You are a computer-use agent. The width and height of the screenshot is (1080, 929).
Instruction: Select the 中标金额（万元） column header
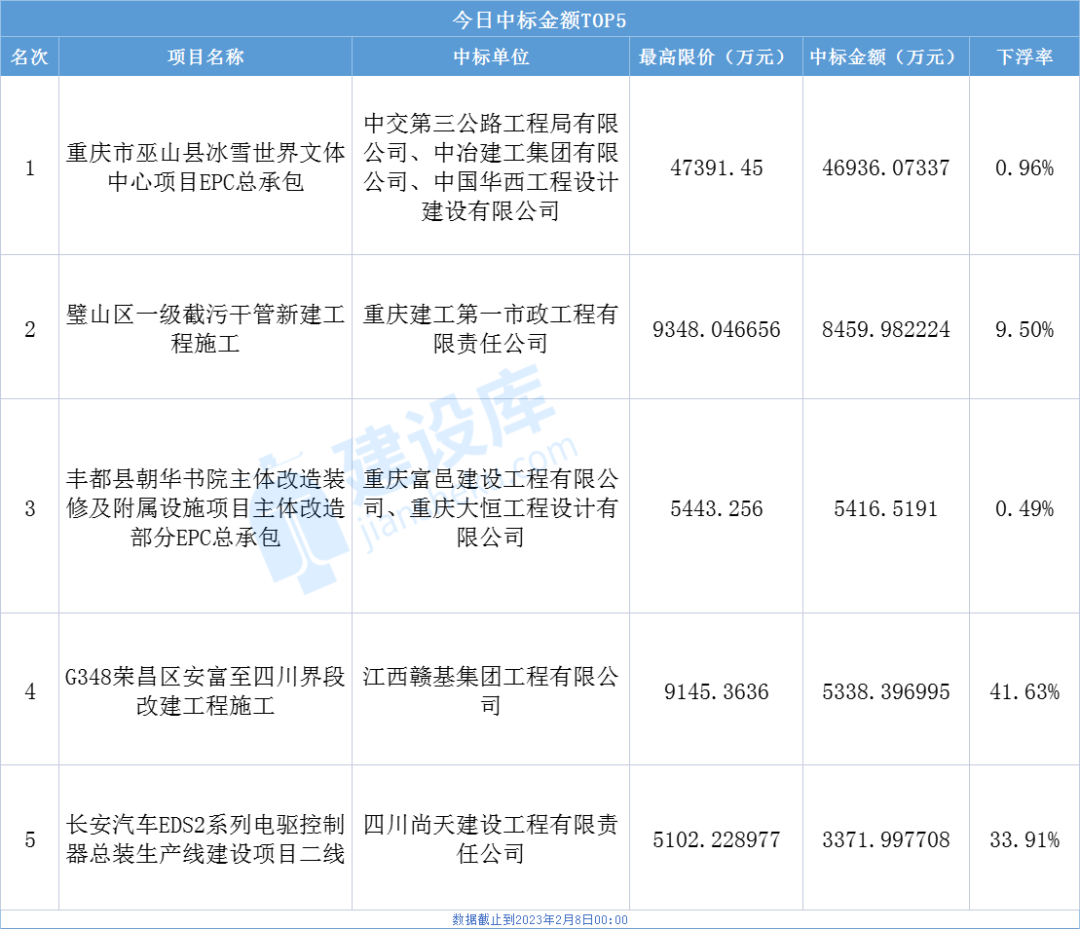[885, 57]
